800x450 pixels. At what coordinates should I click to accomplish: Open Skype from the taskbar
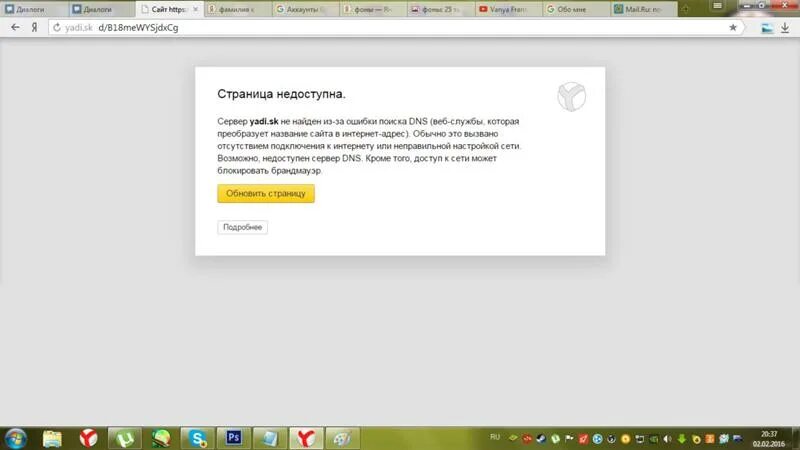pyautogui.click(x=197, y=439)
